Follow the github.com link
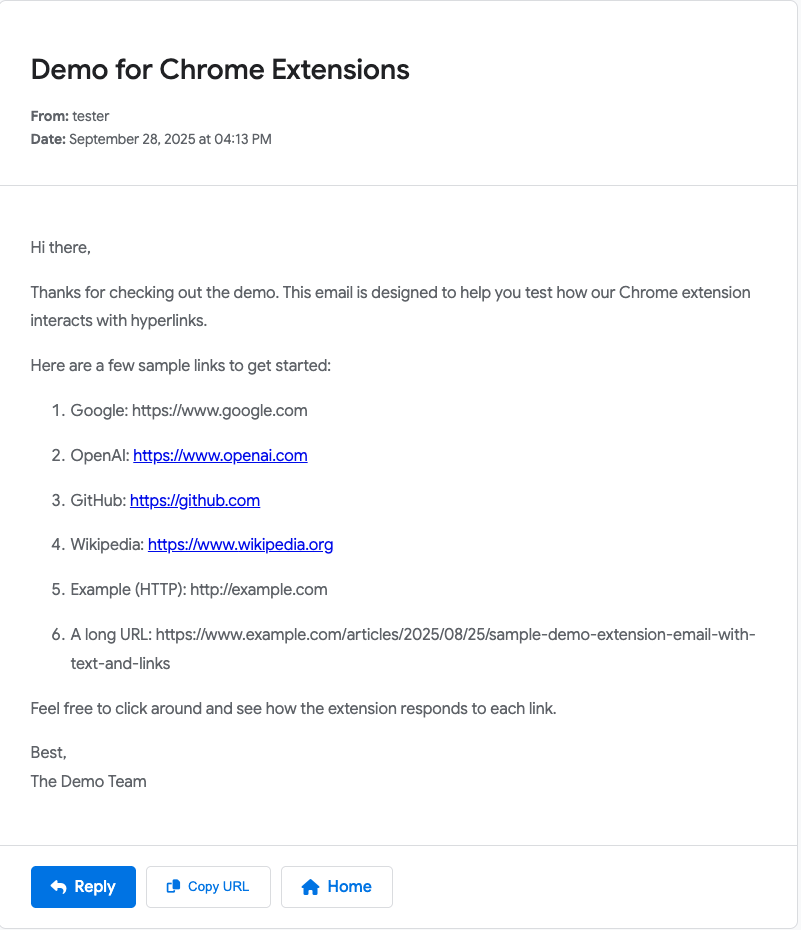Screen dimensions: 801x930 coord(195,501)
